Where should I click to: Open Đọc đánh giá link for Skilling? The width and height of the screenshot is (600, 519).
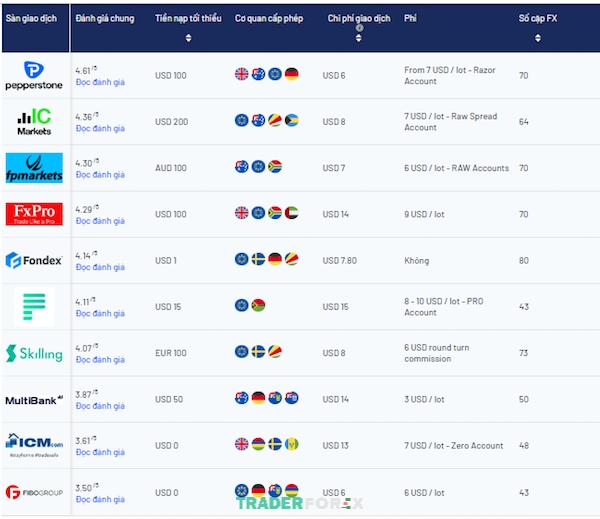click(100, 360)
